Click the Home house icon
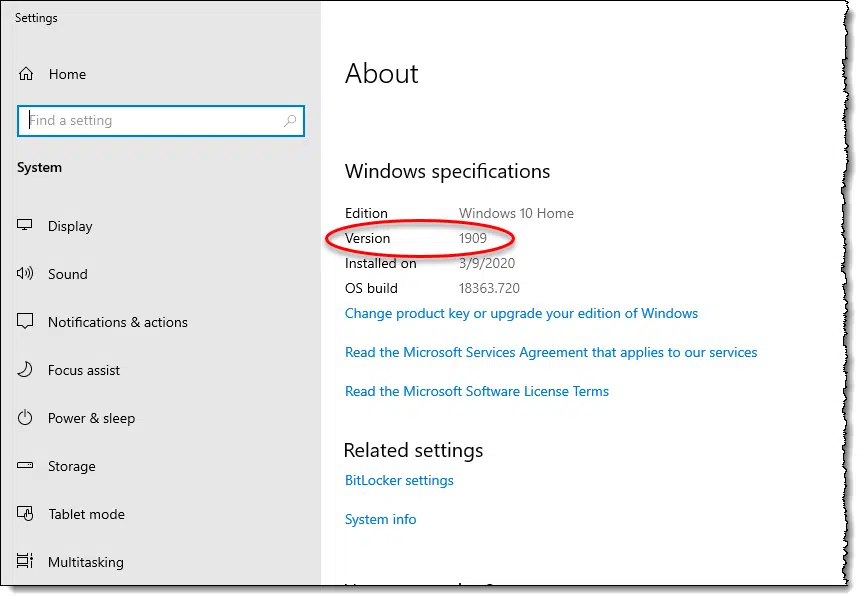Viewport: 864px width, 601px height. tap(26, 74)
